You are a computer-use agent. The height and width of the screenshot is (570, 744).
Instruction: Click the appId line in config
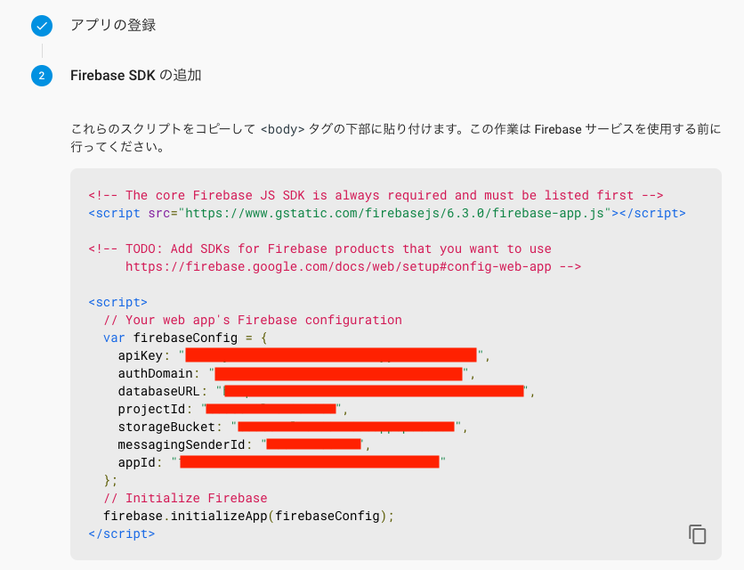pyautogui.click(x=282, y=462)
